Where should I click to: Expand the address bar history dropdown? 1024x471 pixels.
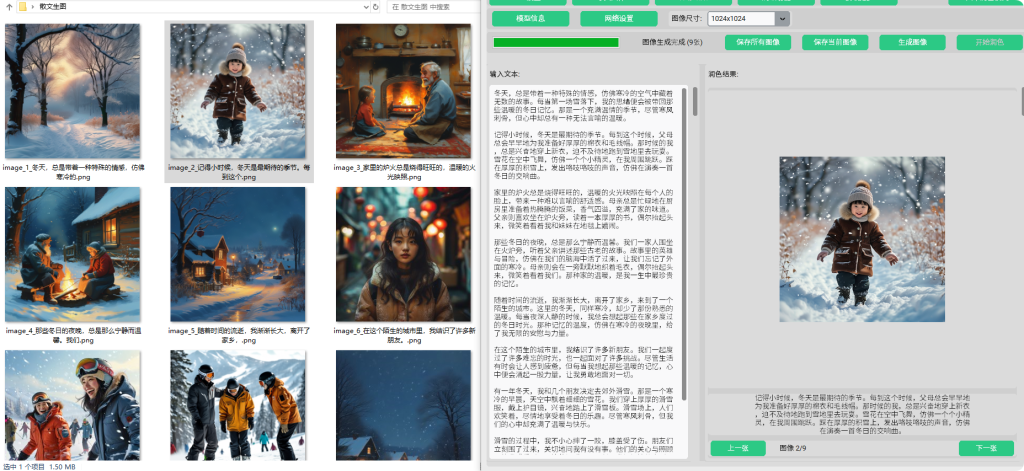(366, 7)
